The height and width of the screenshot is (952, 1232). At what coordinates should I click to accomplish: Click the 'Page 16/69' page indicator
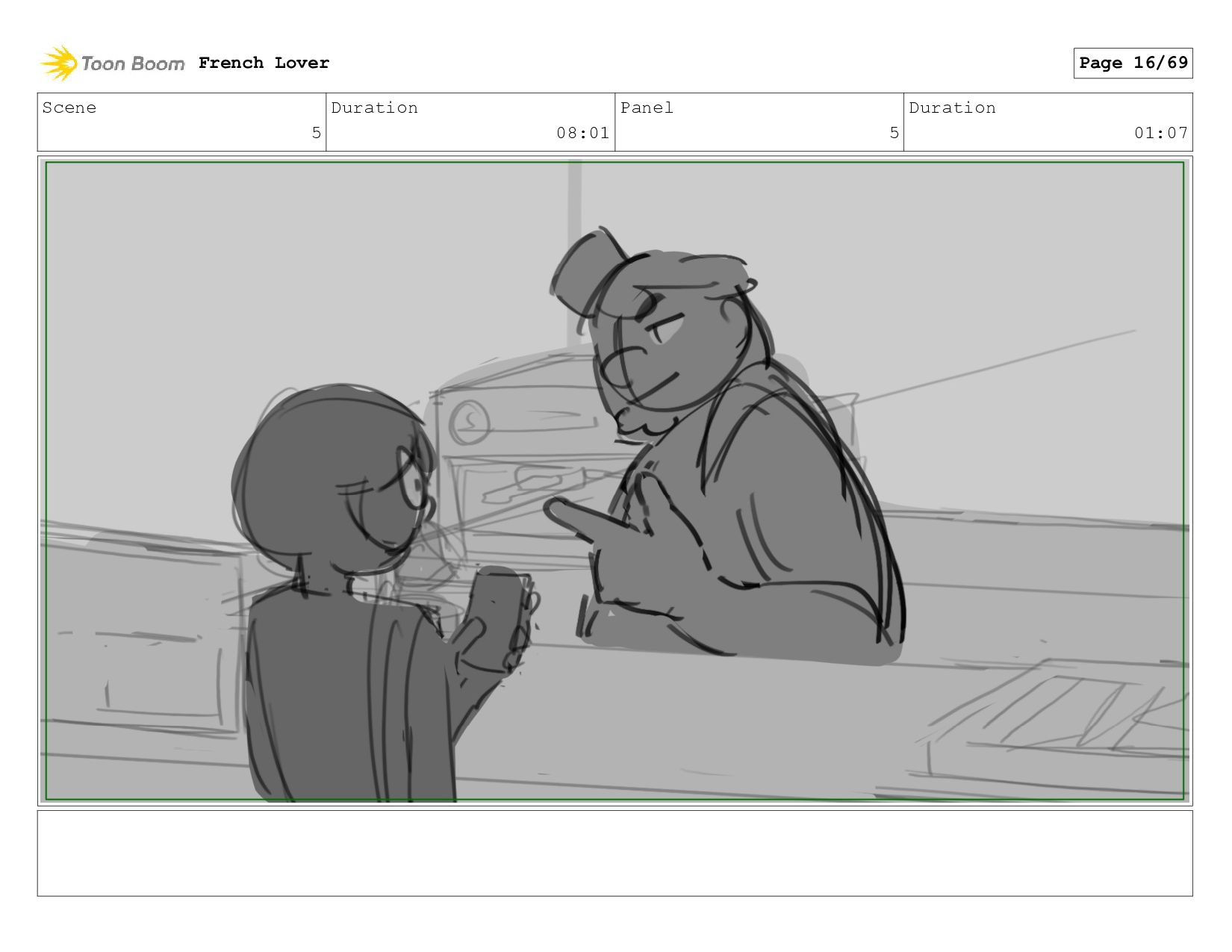(1133, 63)
